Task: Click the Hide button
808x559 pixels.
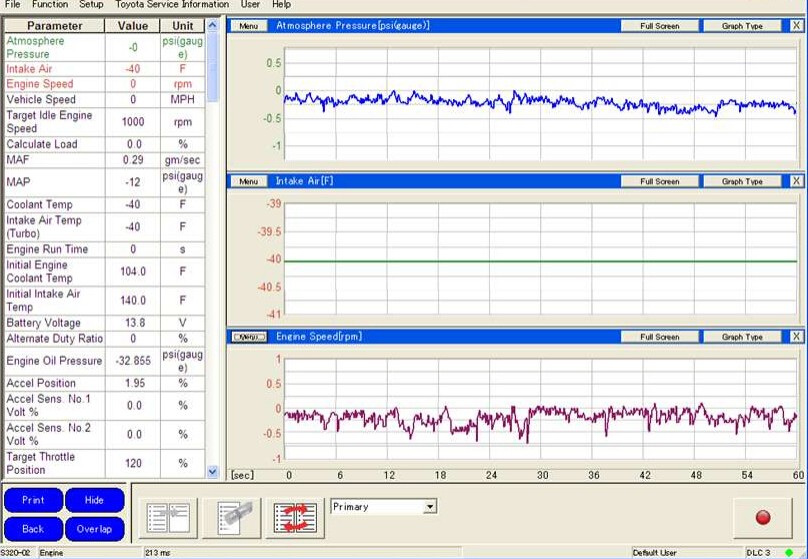Action: point(94,500)
